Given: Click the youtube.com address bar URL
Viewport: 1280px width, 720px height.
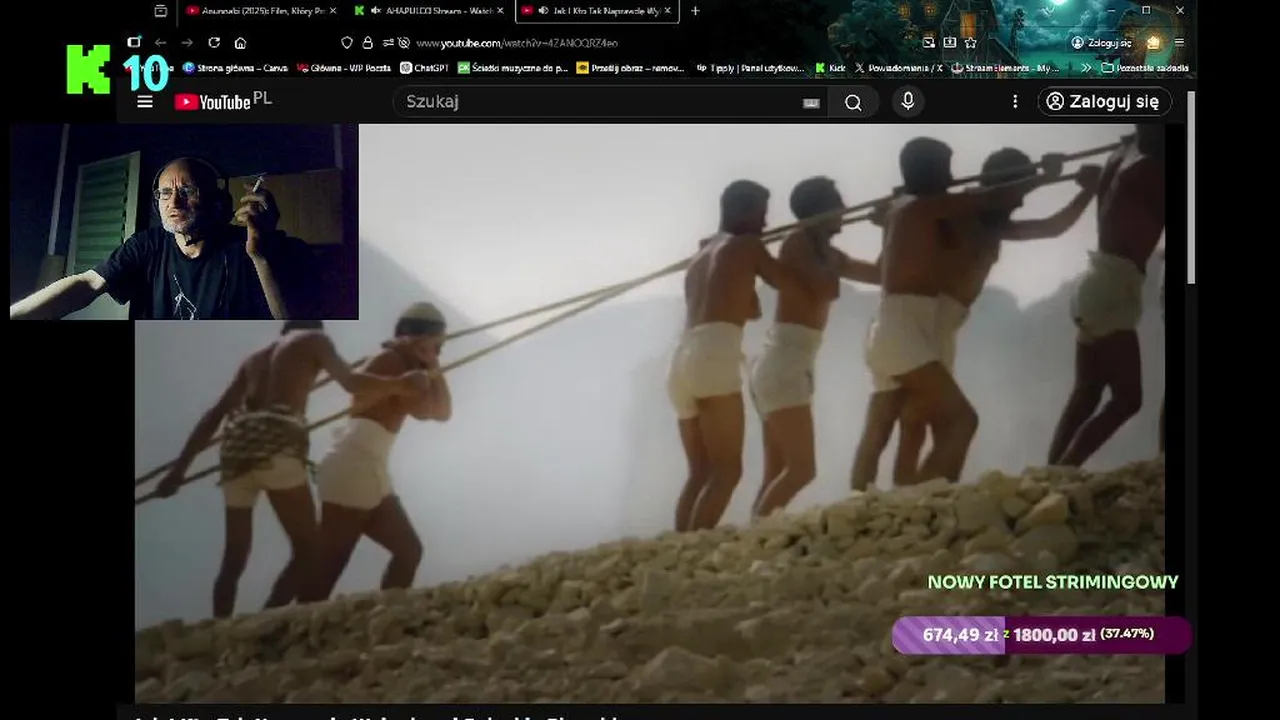Looking at the screenshot, I should [517, 43].
